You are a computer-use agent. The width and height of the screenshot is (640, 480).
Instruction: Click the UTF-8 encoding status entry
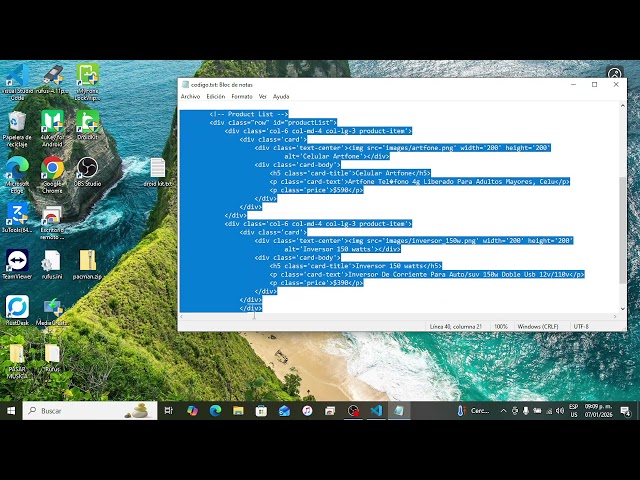[x=581, y=327]
